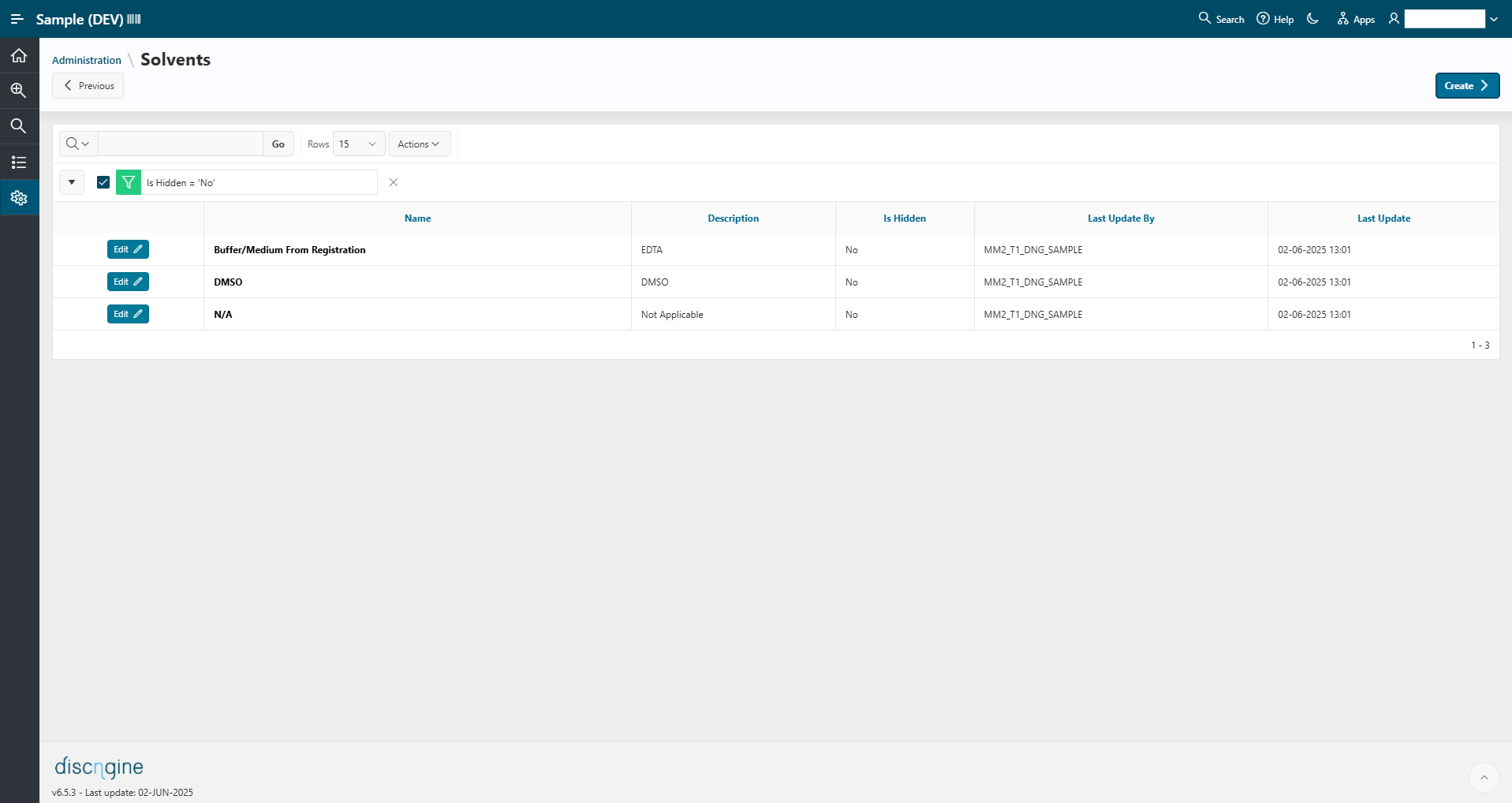Click the discngine footer logo
Image resolution: width=1512 pixels, height=803 pixels.
click(x=99, y=767)
